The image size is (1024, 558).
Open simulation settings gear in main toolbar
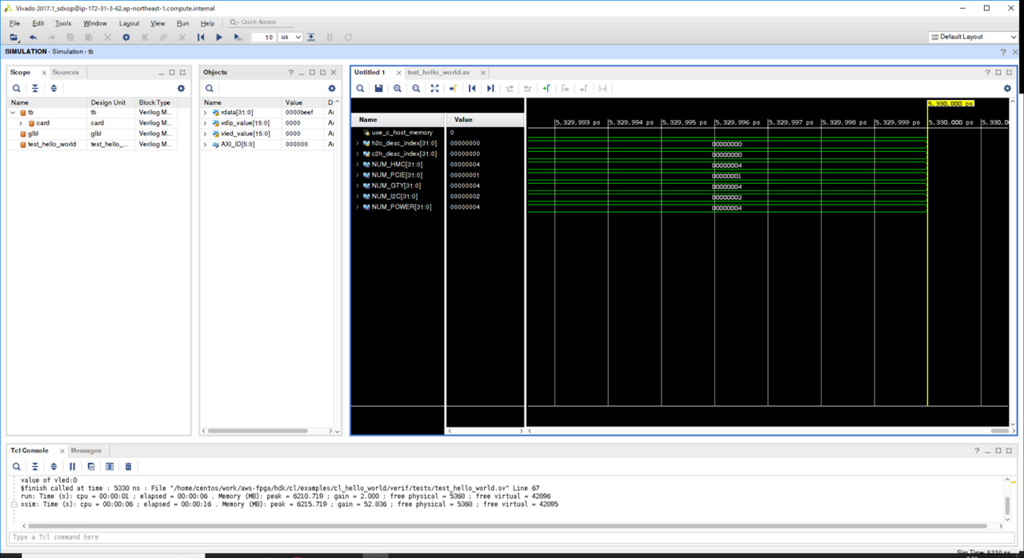(126, 37)
